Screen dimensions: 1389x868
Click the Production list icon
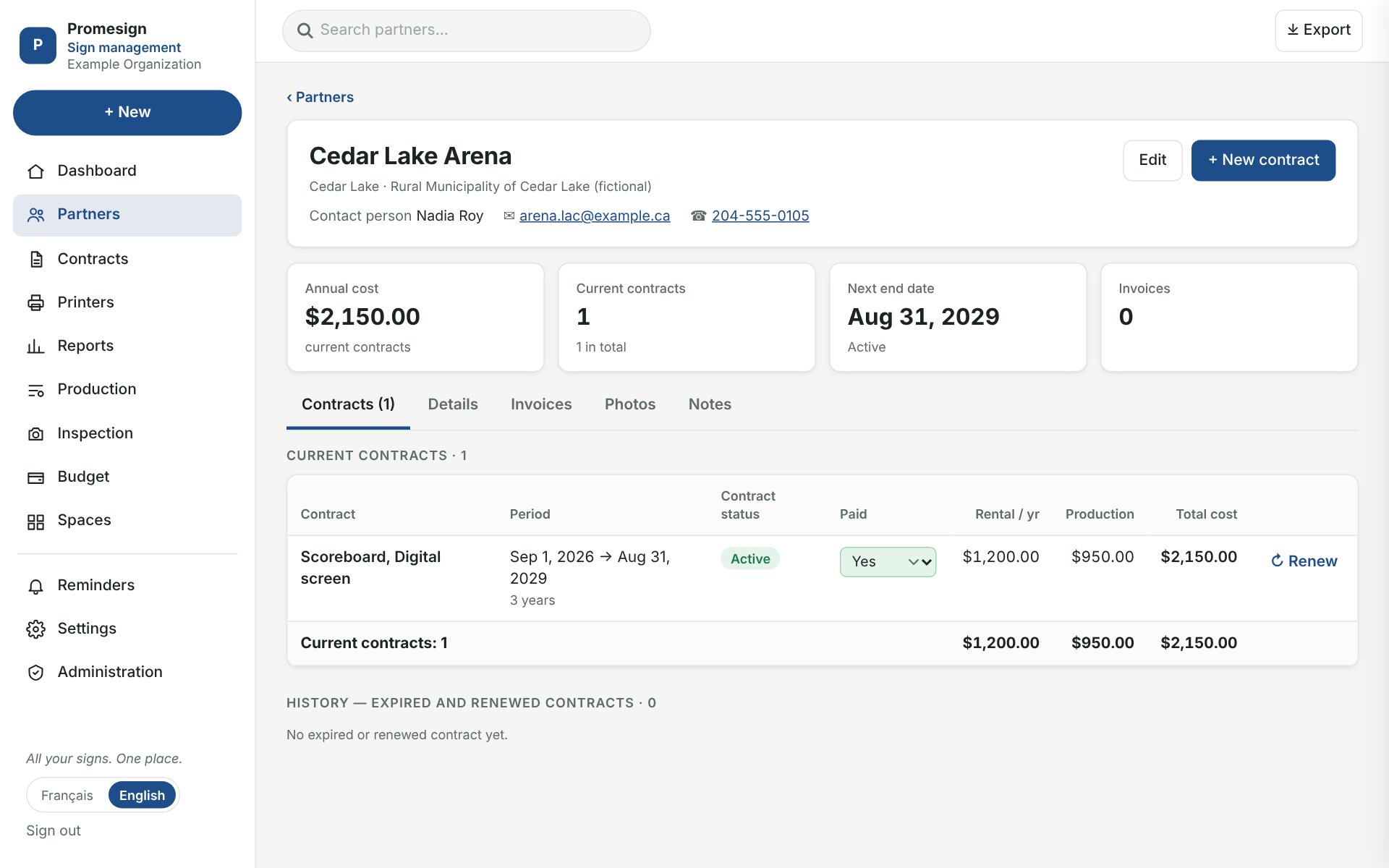35,390
